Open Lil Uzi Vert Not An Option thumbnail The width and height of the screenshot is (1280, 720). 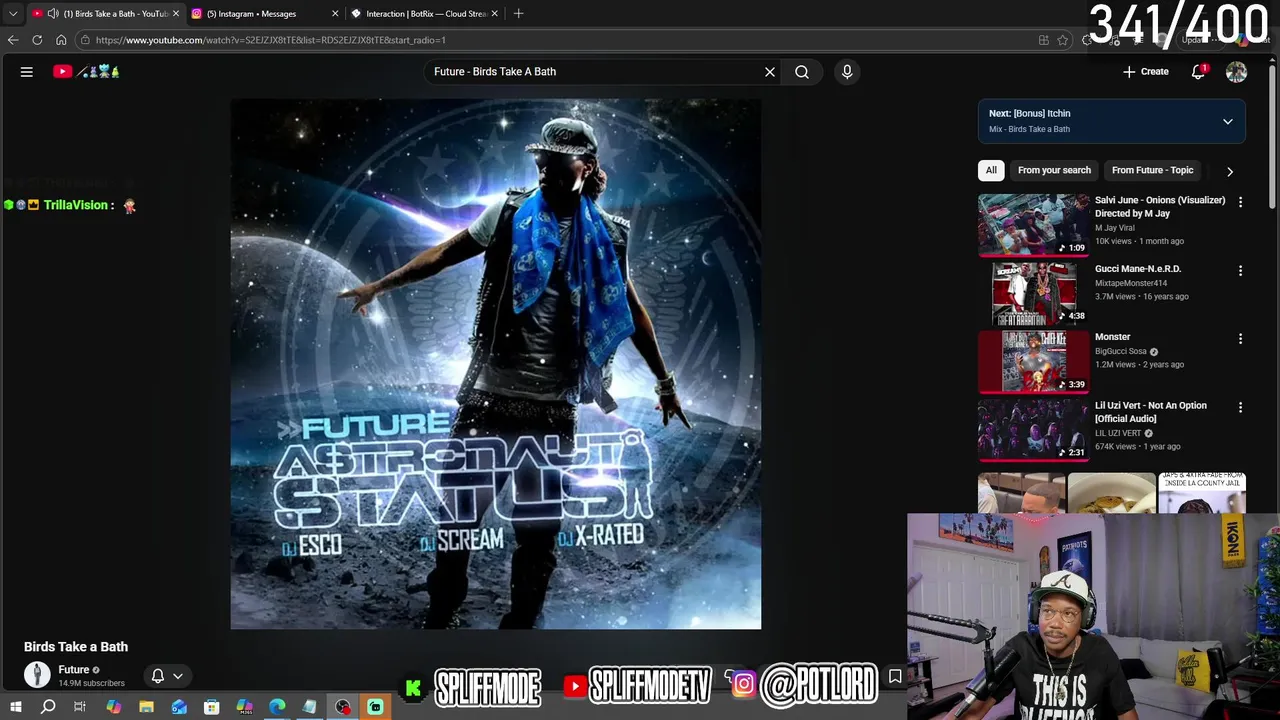tap(1034, 430)
